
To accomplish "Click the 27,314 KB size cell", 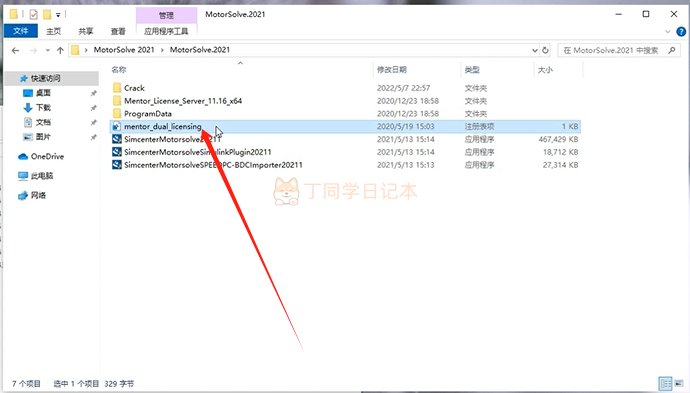I will (x=560, y=165).
